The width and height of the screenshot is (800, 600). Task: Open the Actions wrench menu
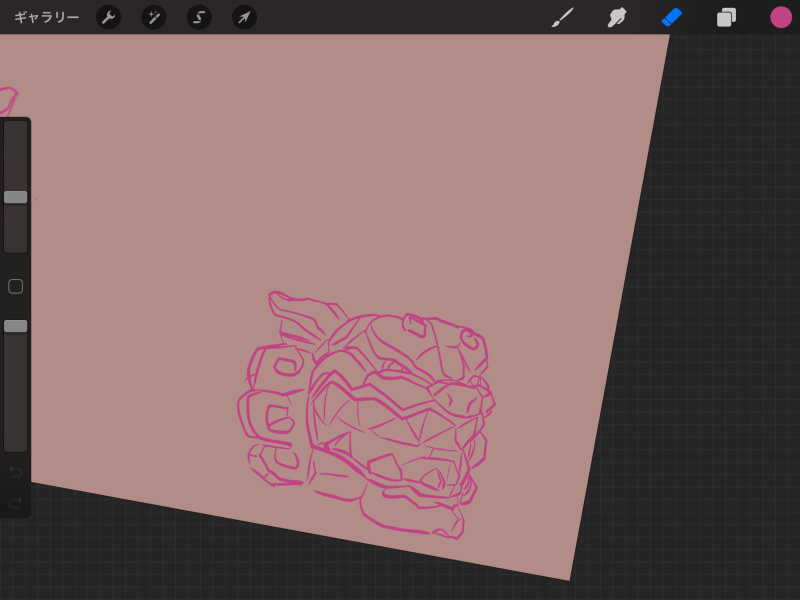(109, 17)
